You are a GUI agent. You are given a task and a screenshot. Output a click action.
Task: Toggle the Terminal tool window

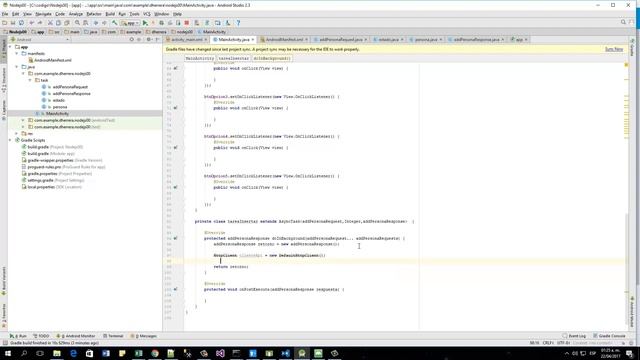(x=113, y=336)
